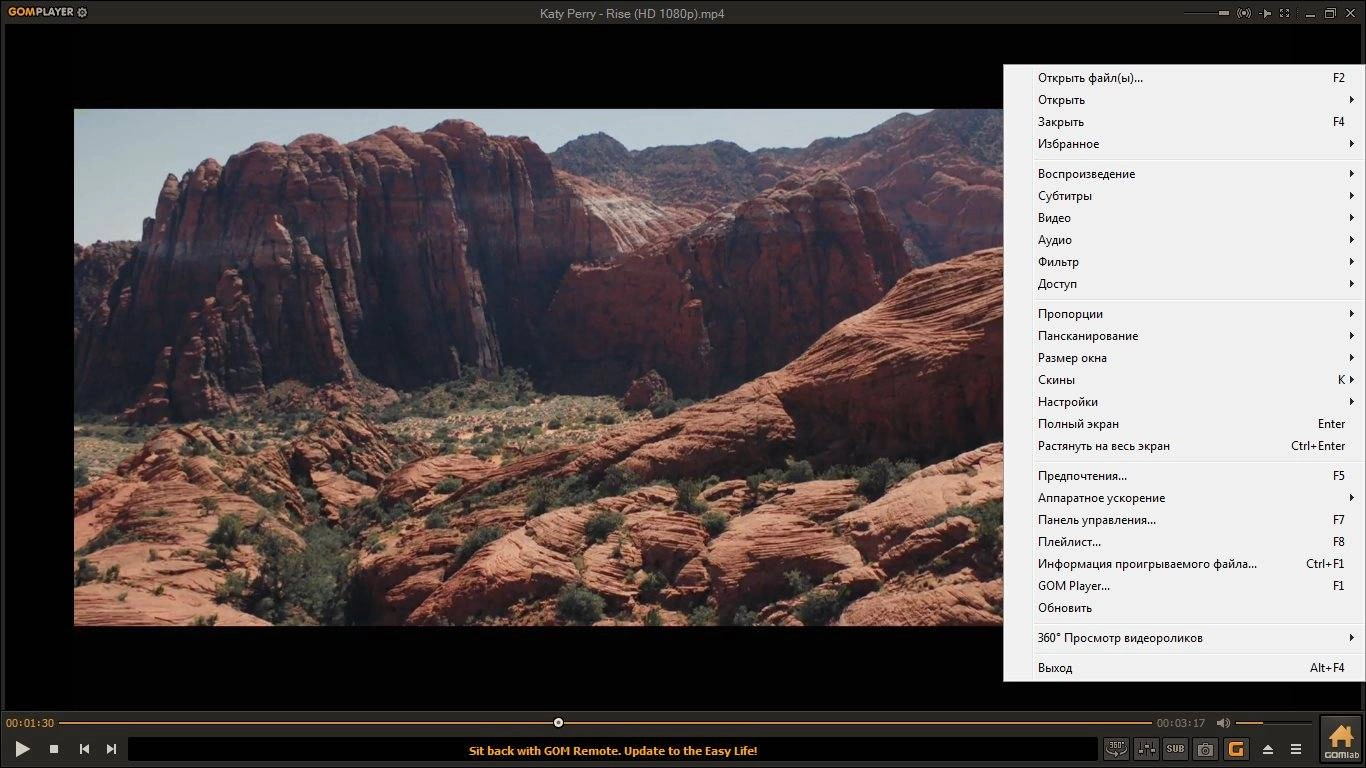Screen dimensions: 1366x768
Task: Switch to fullscreen via title bar icon
Action: [x=1285, y=13]
